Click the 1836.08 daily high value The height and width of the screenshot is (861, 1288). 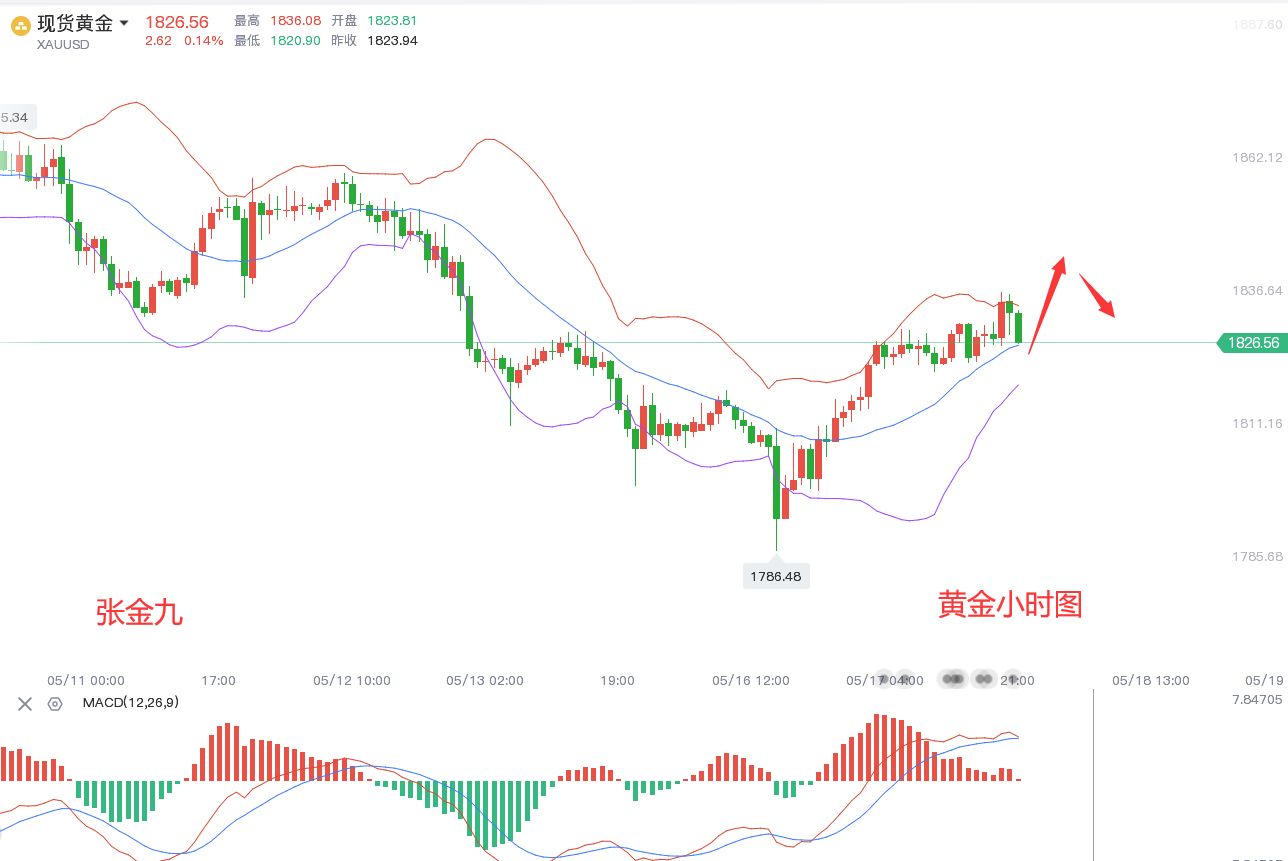click(x=295, y=21)
